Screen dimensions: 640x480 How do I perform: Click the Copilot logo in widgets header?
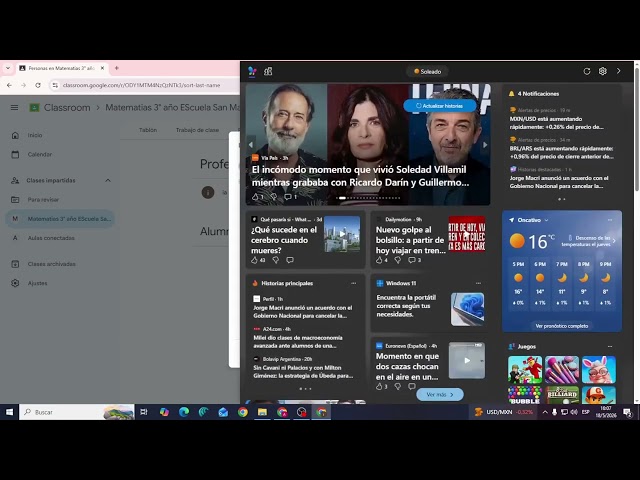252,71
